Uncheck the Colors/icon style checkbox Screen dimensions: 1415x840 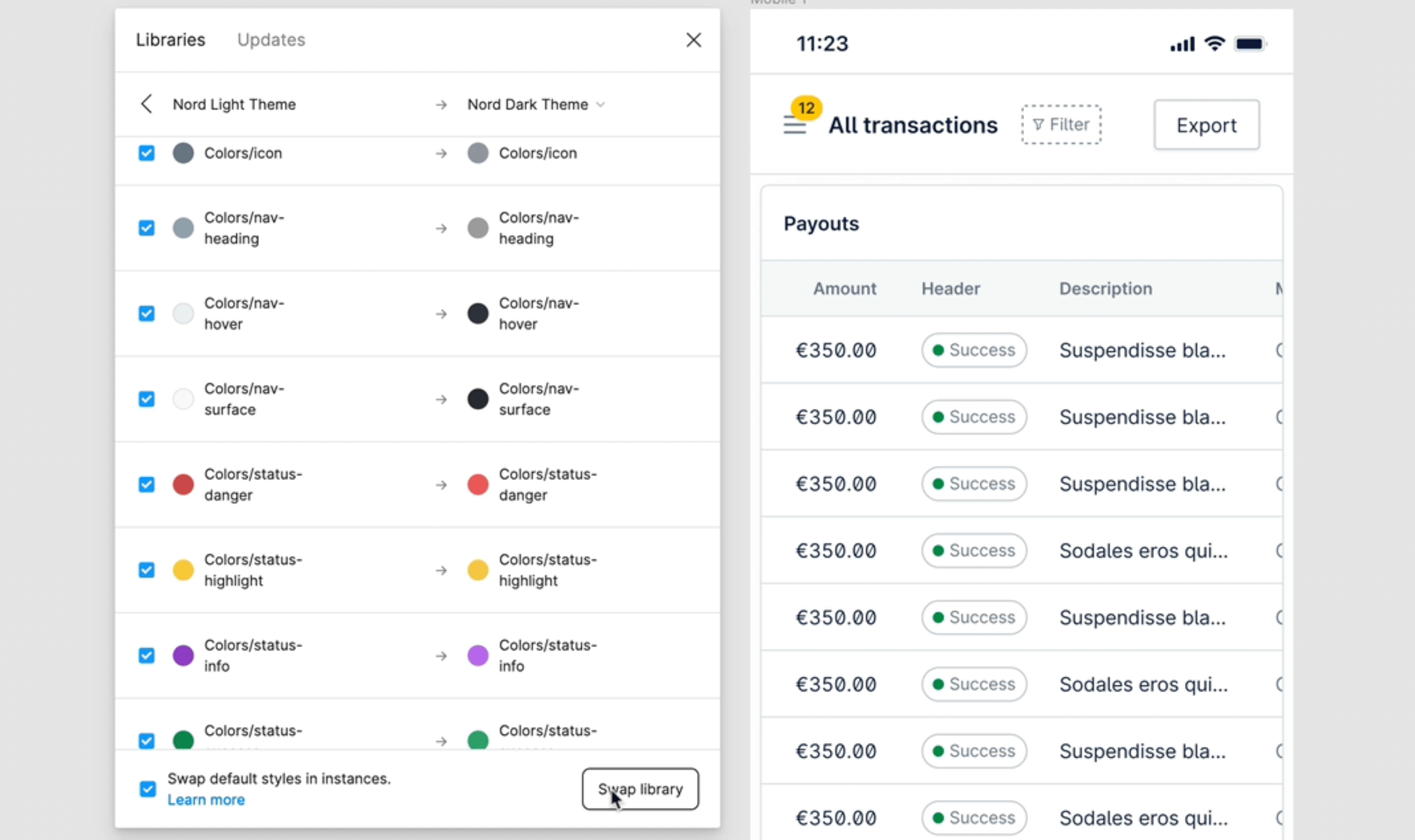(146, 153)
